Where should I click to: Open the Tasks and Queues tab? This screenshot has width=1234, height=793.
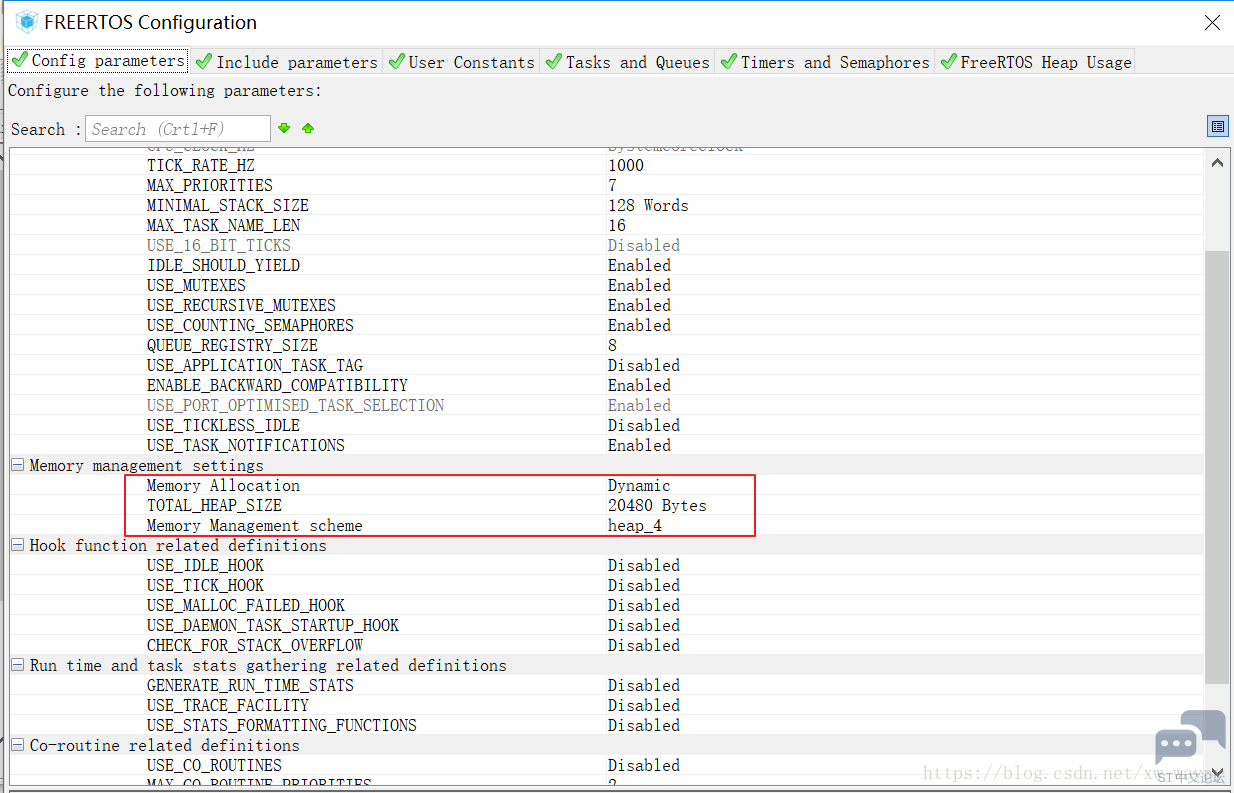point(627,62)
